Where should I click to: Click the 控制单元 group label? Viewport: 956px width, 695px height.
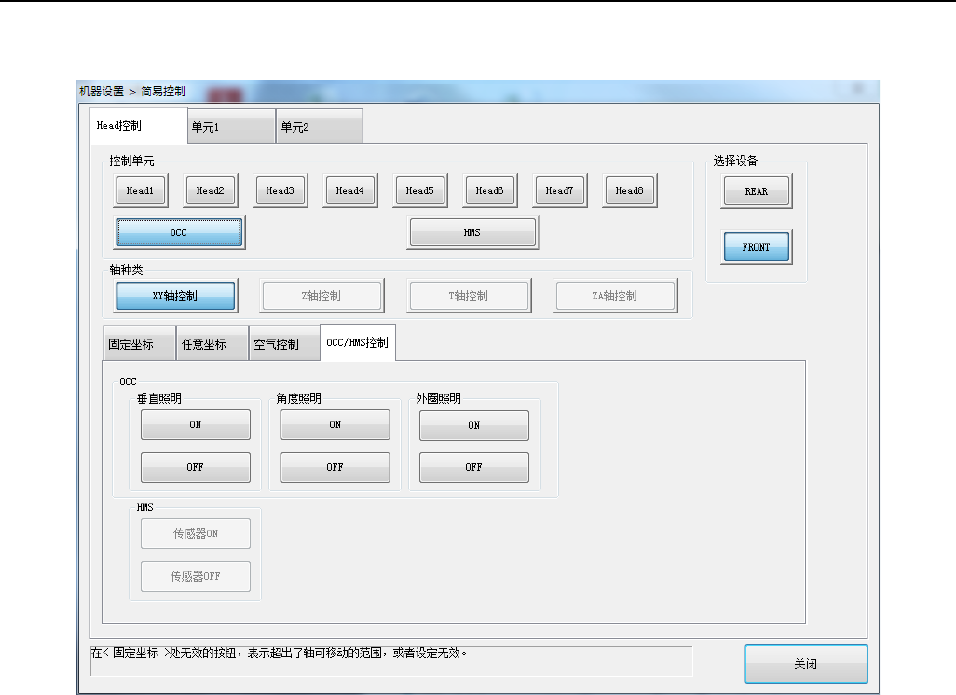coord(132,161)
